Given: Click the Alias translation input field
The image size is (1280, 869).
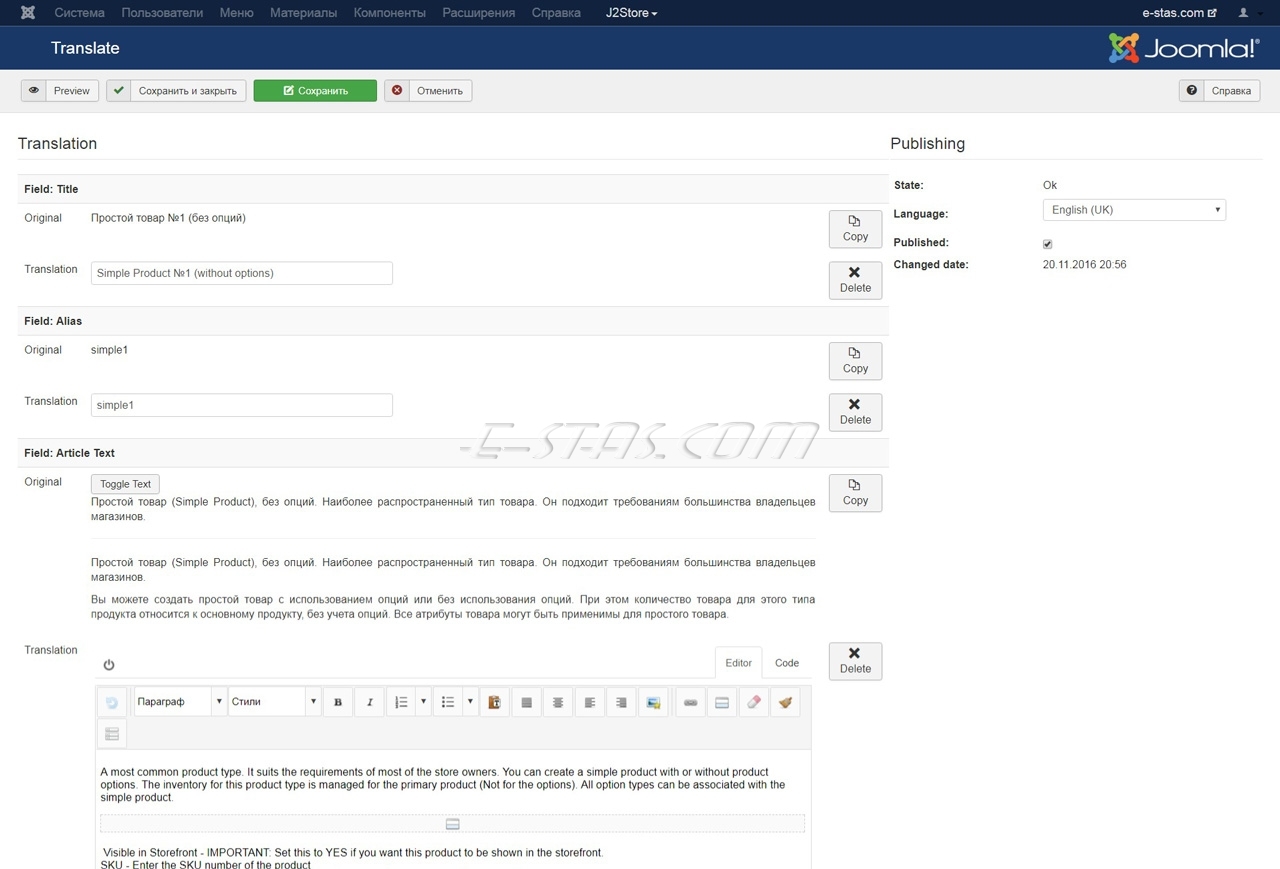Looking at the screenshot, I should click(x=242, y=405).
